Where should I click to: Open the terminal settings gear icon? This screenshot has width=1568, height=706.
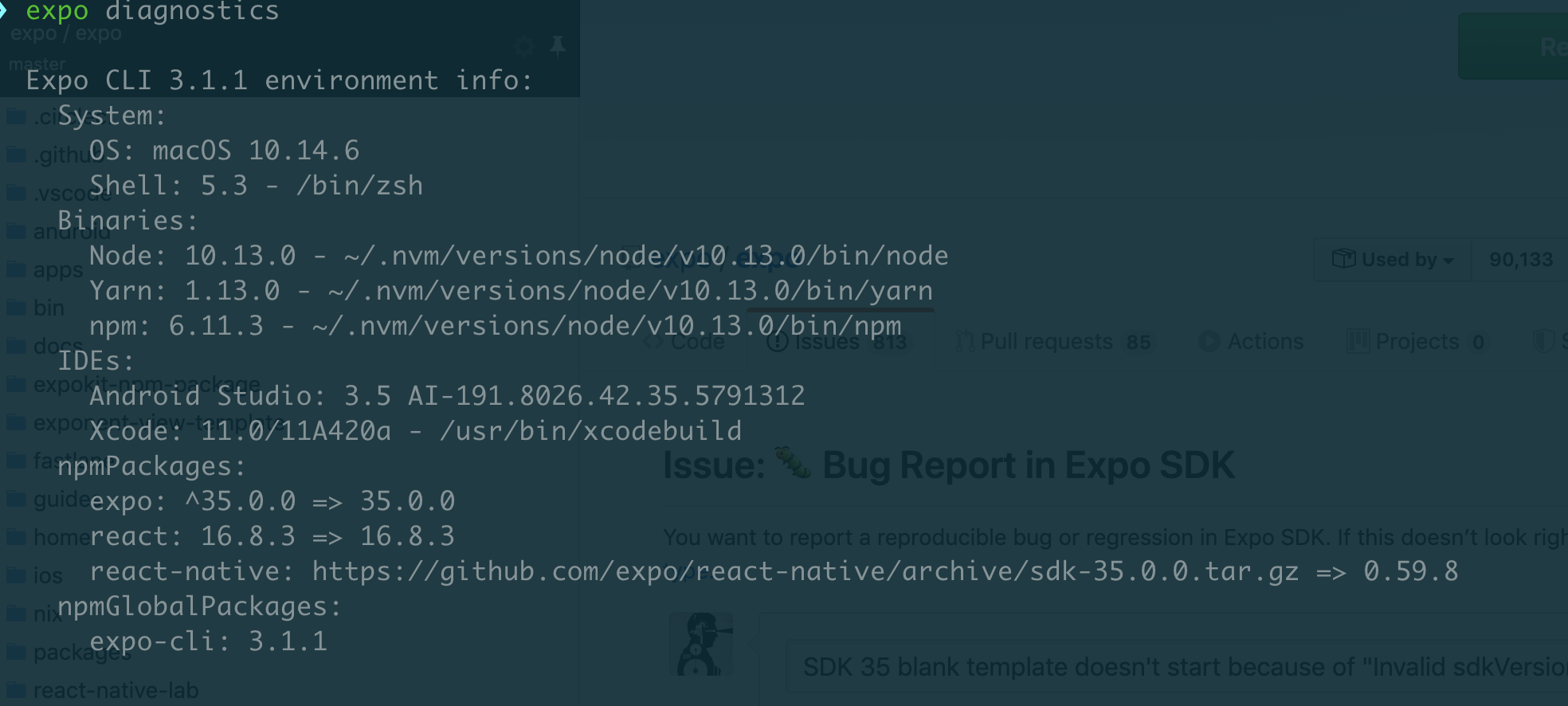524,45
